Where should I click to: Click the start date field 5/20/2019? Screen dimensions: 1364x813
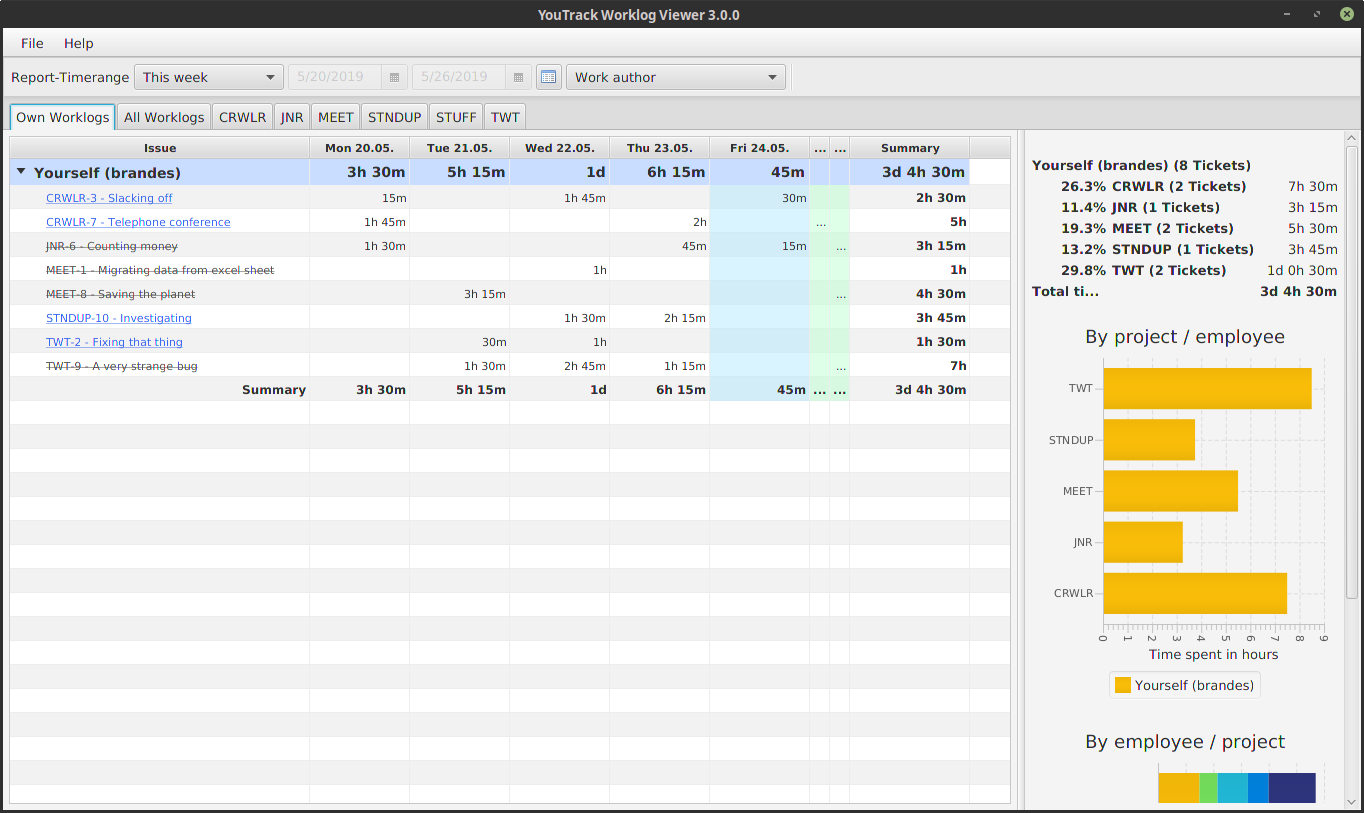pyautogui.click(x=334, y=77)
